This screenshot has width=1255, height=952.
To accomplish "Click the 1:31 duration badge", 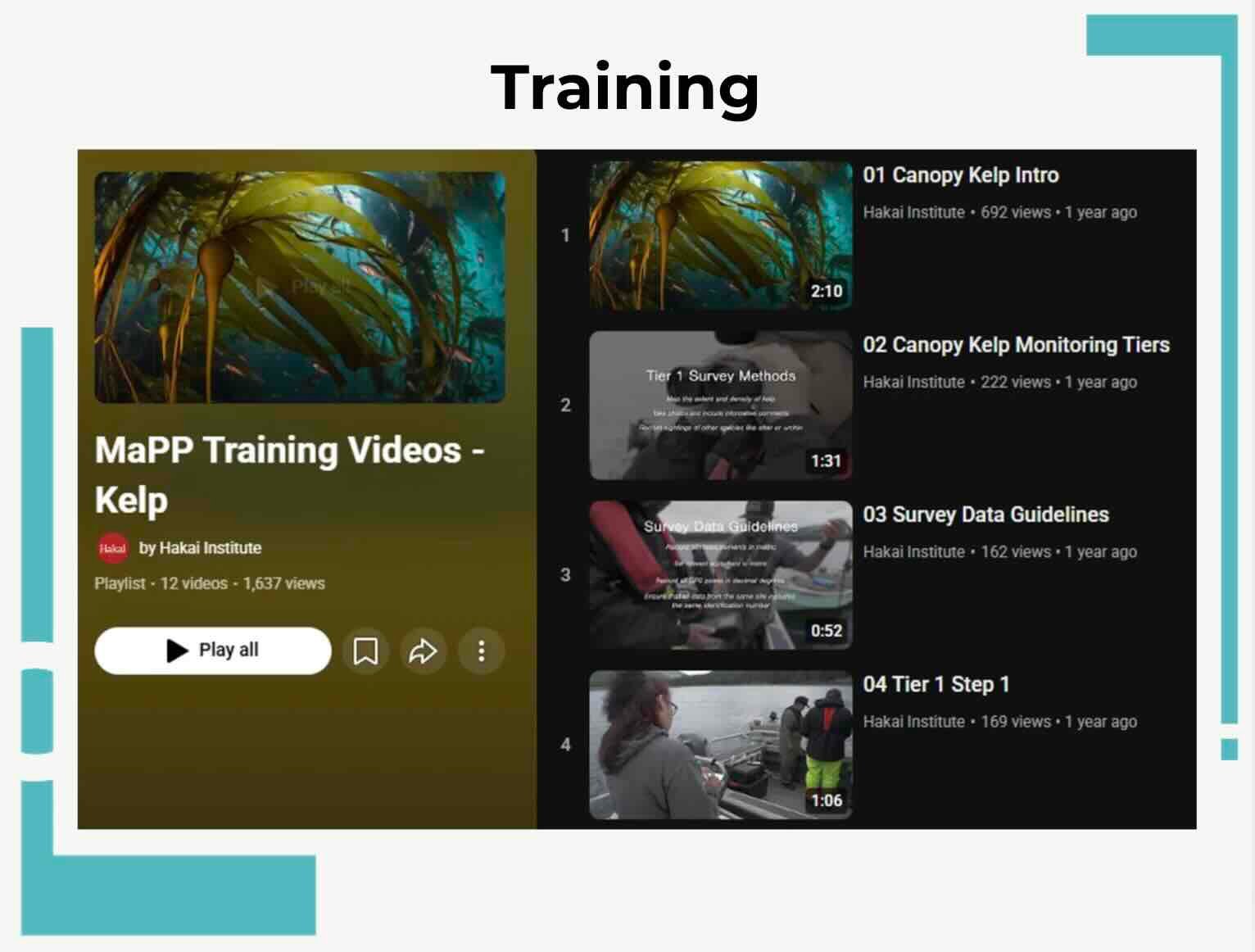I will click(x=827, y=461).
